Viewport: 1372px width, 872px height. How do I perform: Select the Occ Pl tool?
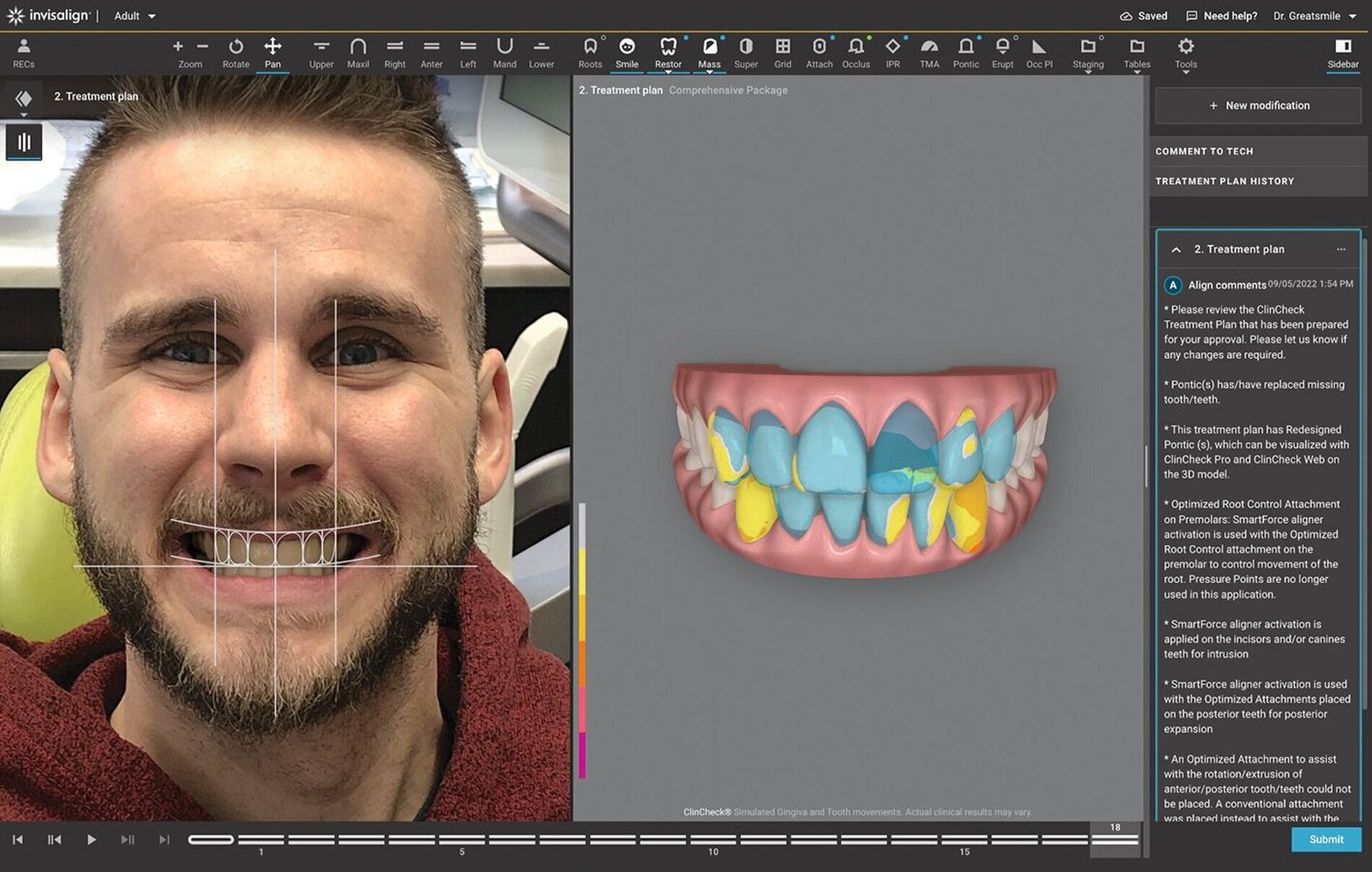click(x=1038, y=51)
